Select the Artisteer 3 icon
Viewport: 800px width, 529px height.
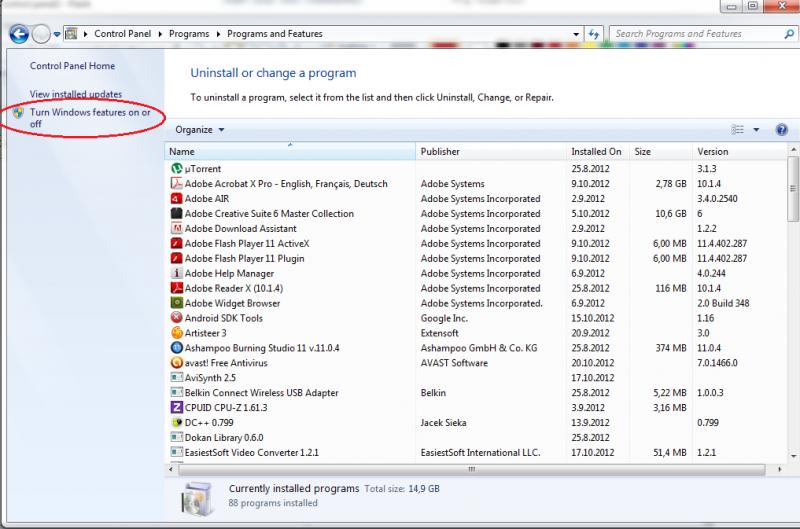(176, 333)
